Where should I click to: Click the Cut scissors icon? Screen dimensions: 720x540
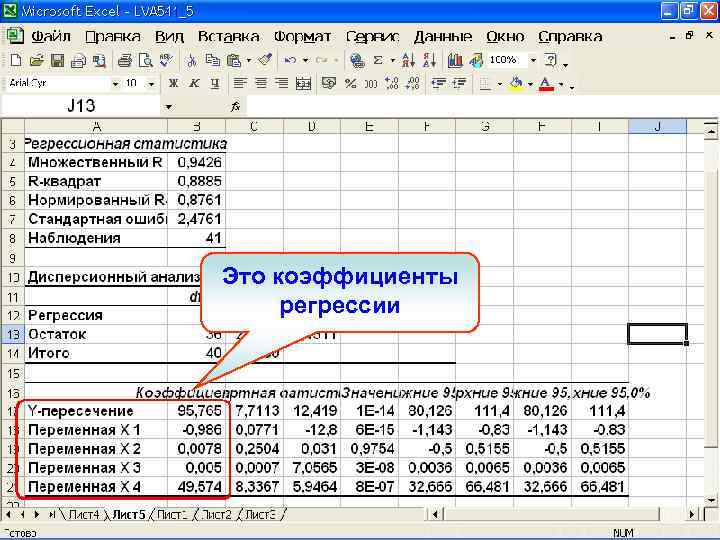pyautogui.click(x=191, y=60)
